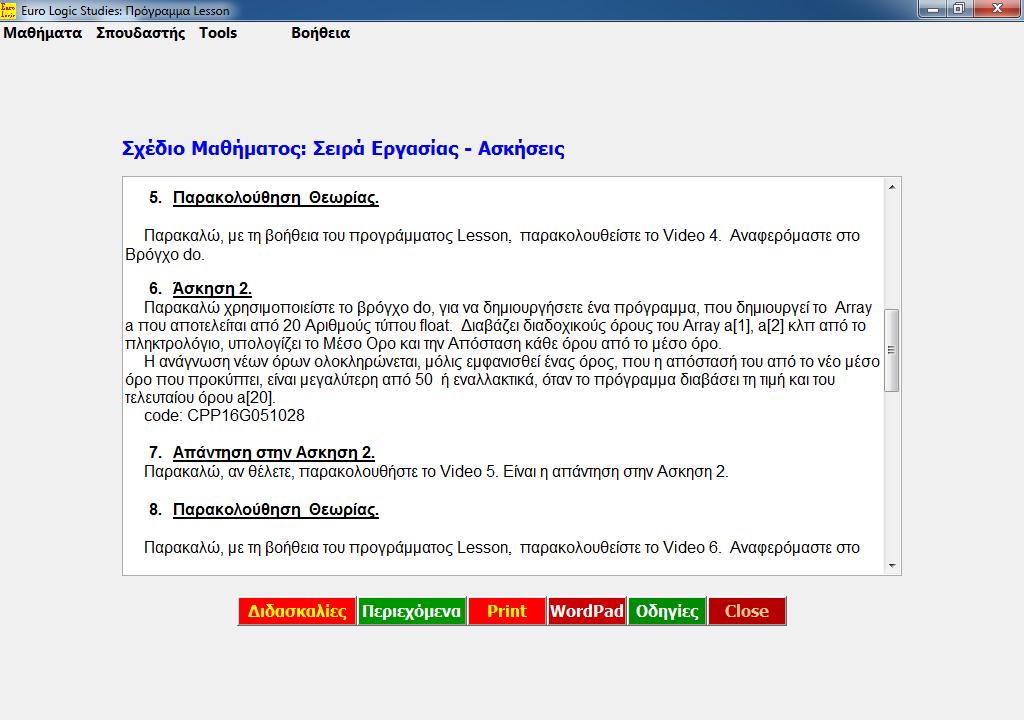The width and height of the screenshot is (1024, 720).
Task: Show the Οδηγίες instructions
Action: (x=667, y=611)
